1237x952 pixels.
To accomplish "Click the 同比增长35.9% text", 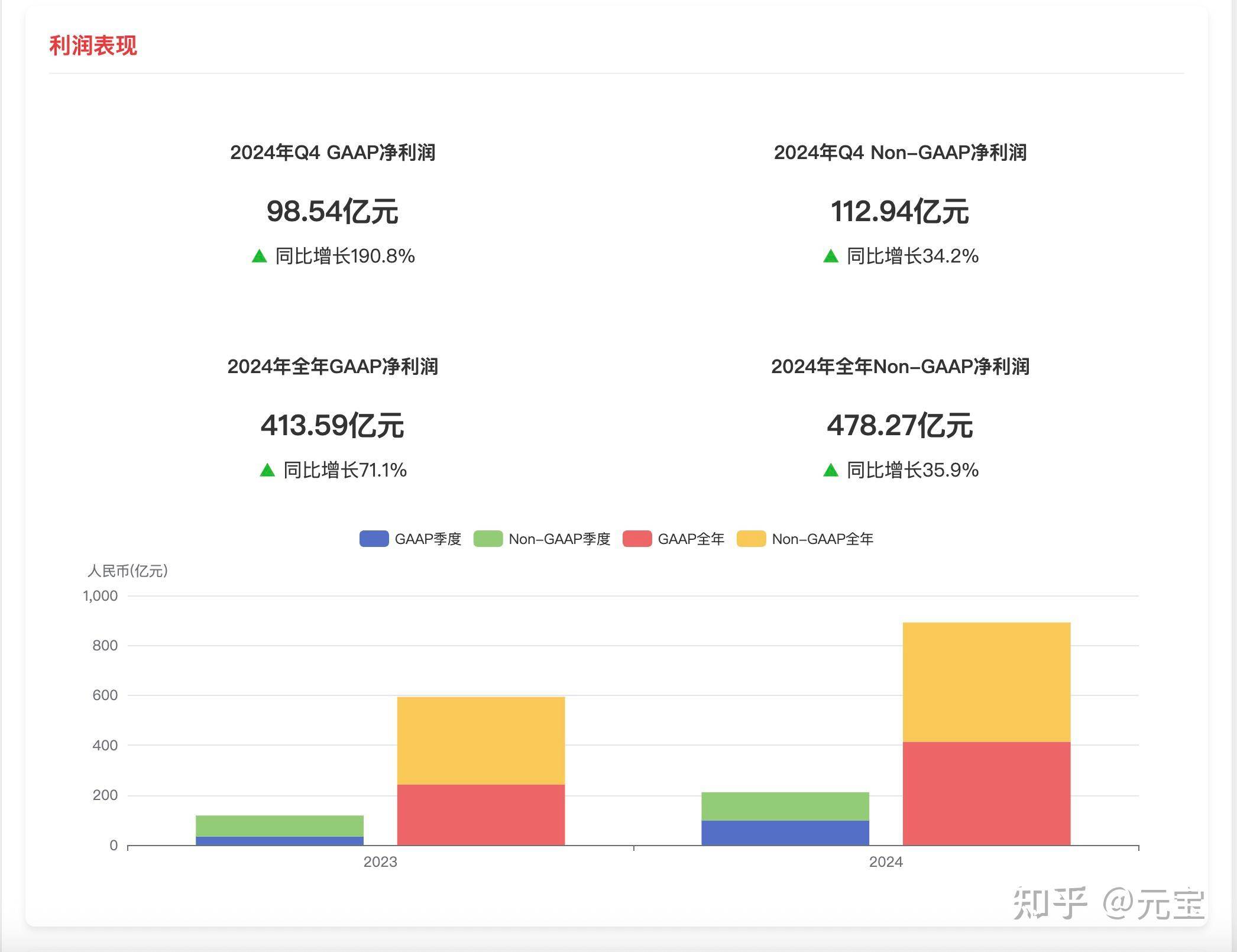I will [913, 470].
